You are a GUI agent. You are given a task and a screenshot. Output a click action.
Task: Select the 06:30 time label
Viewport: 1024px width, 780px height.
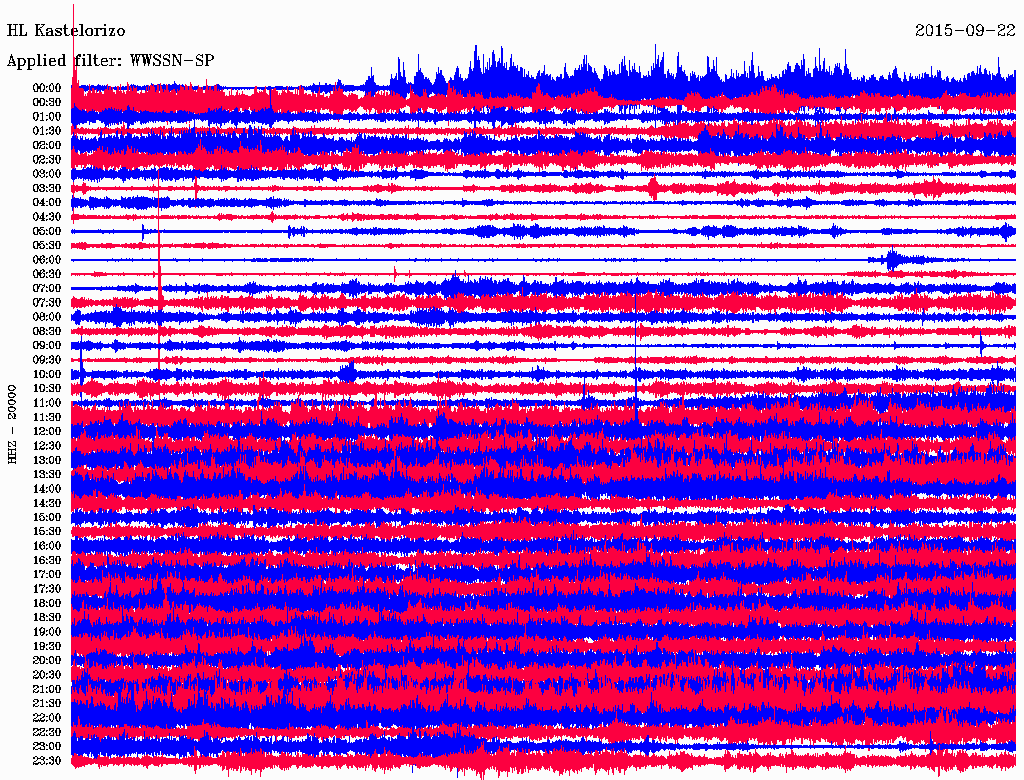click(x=47, y=274)
